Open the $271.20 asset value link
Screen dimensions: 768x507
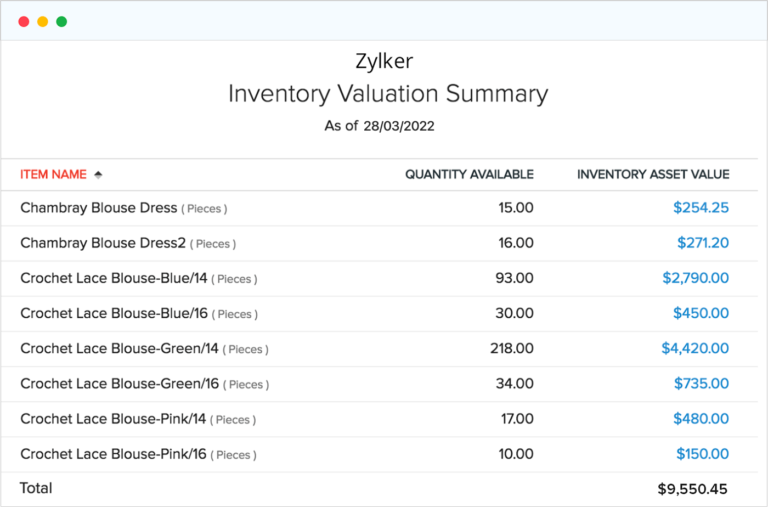point(701,243)
